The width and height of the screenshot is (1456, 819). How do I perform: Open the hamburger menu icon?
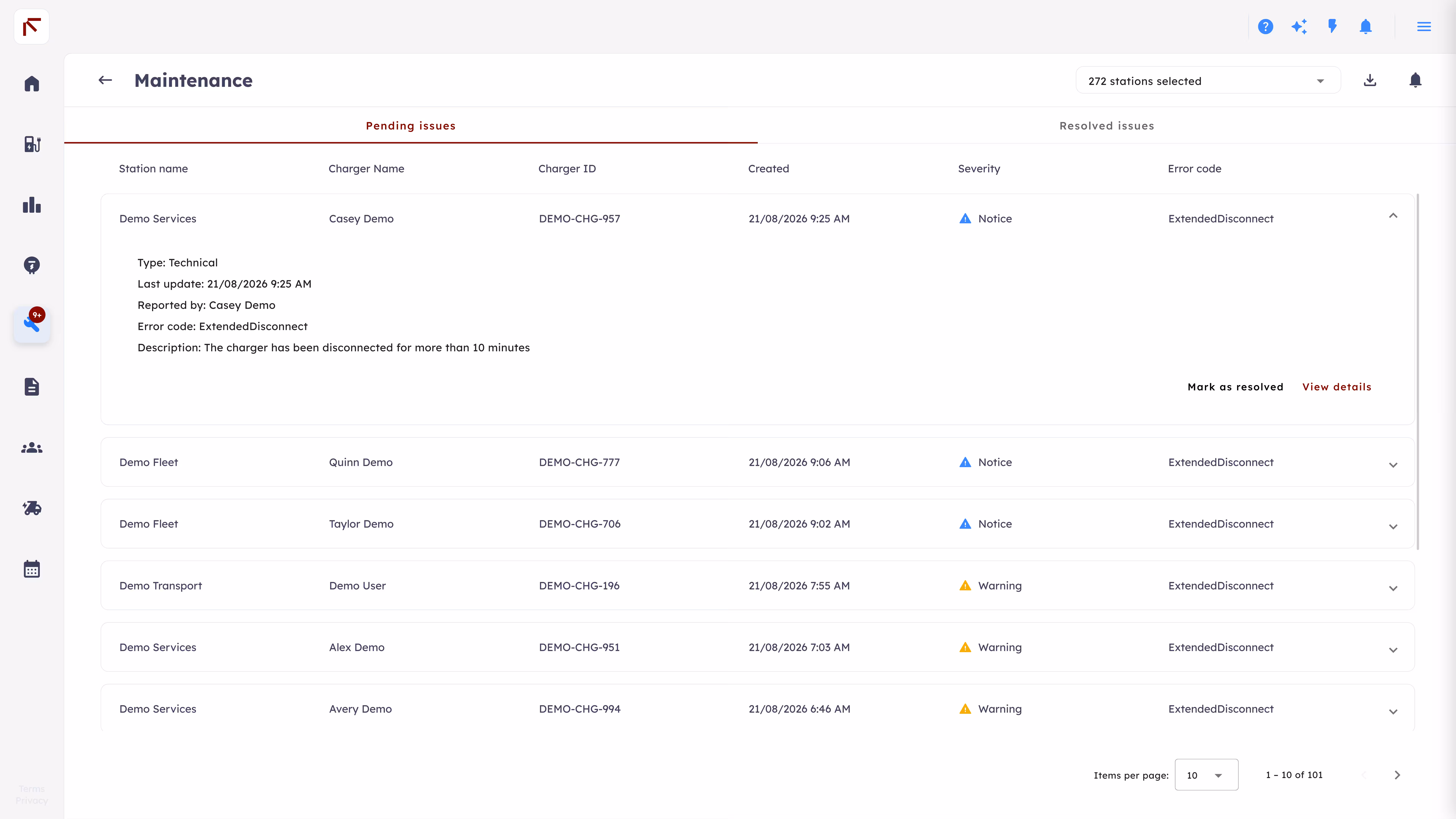1424,27
